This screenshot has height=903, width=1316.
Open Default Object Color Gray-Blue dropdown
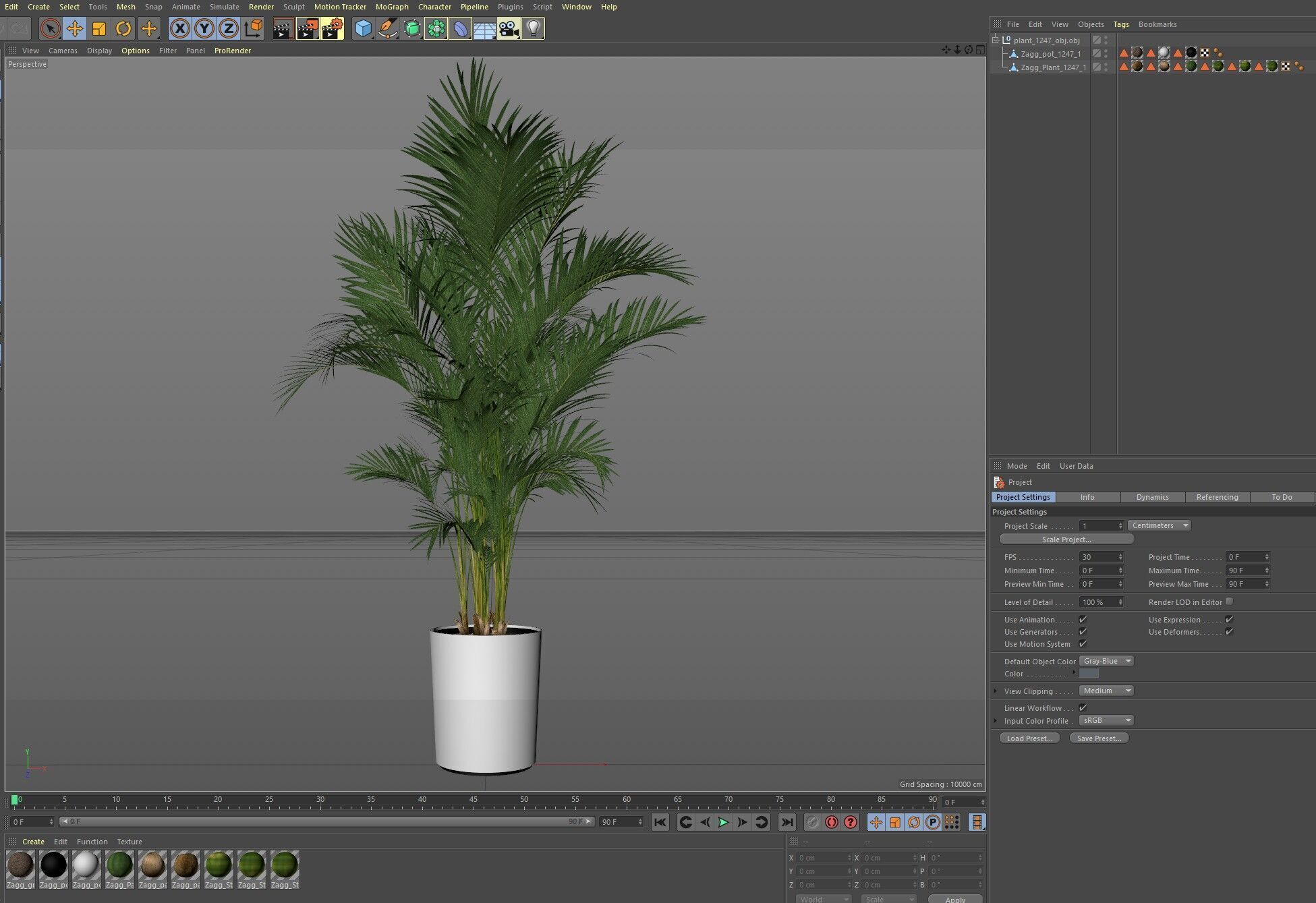click(1106, 662)
